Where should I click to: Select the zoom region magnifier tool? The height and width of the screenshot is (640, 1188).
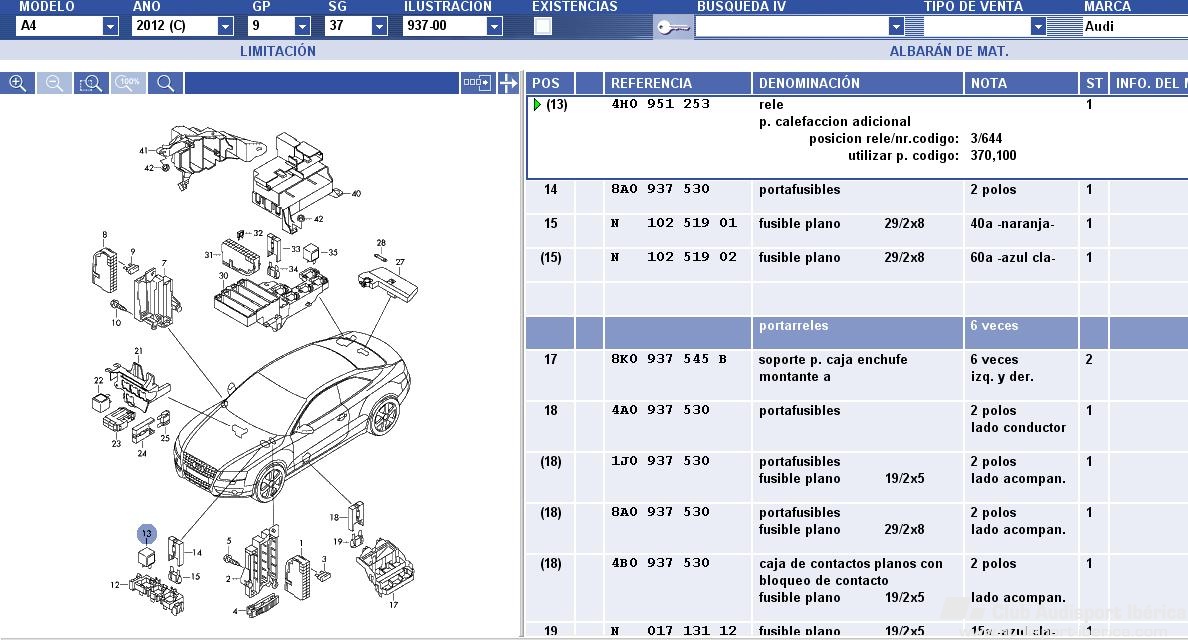pyautogui.click(x=91, y=83)
